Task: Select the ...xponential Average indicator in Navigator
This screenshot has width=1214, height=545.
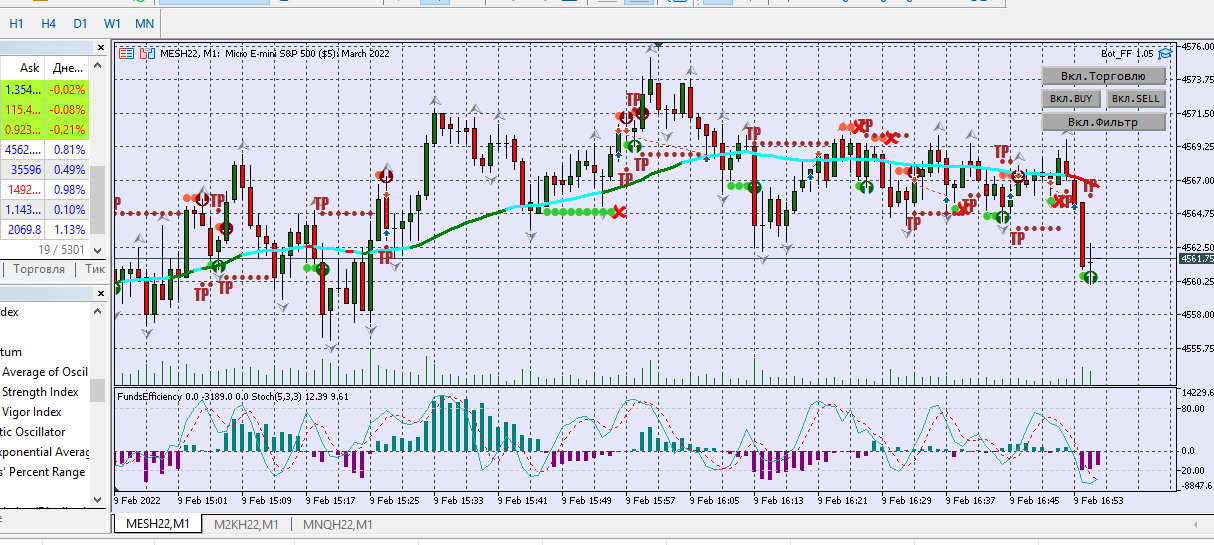Action: 44,452
